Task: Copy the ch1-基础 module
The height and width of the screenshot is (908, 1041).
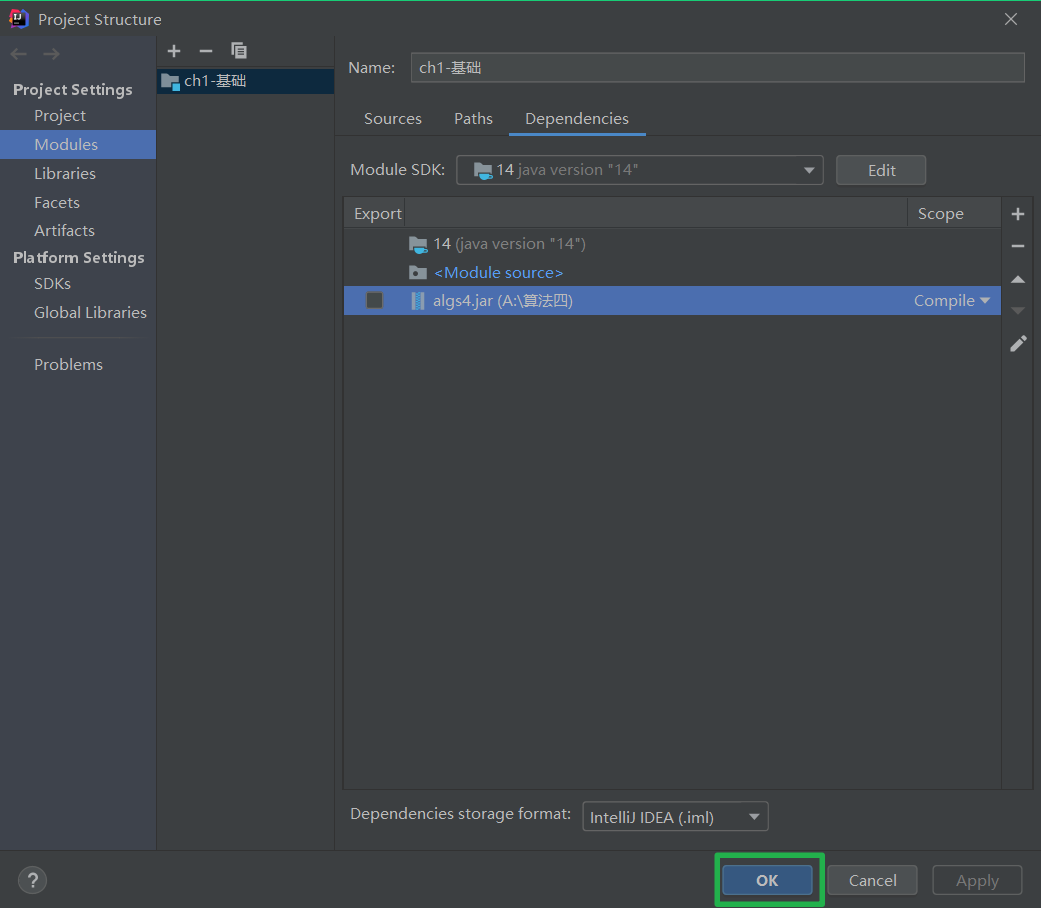Action: 238,50
